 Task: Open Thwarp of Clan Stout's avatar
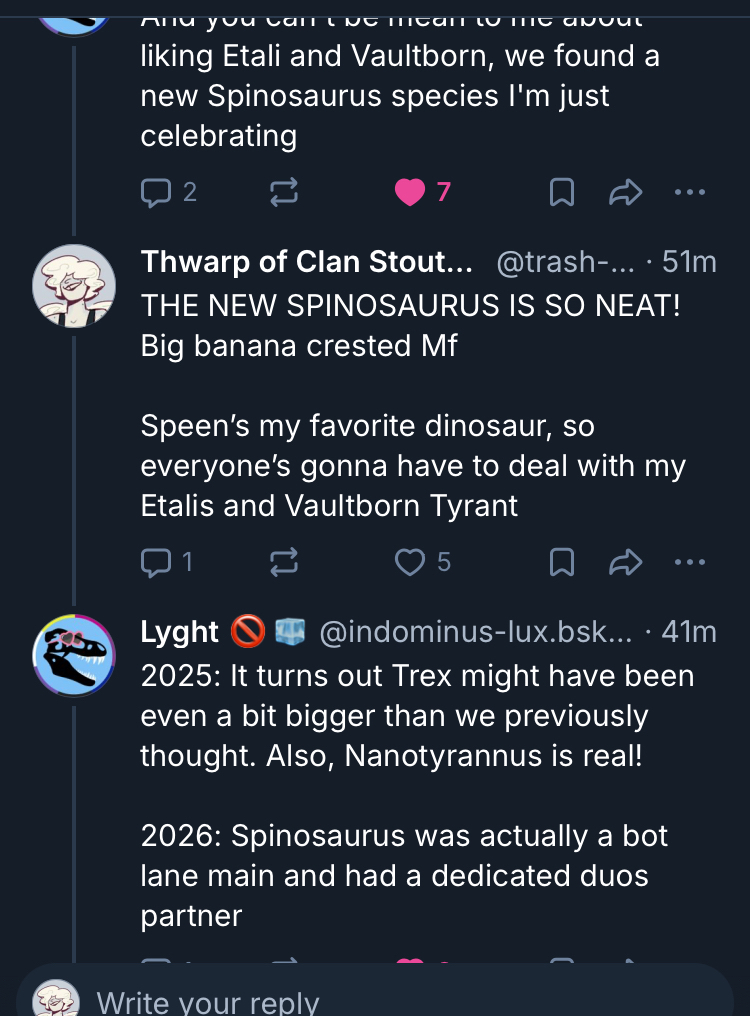[74, 285]
